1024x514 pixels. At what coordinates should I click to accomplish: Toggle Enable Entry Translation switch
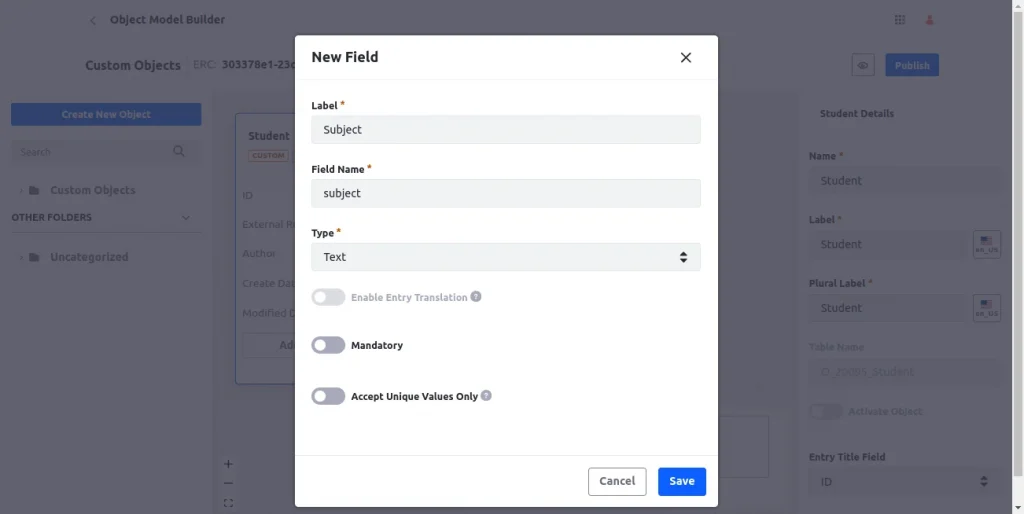pyautogui.click(x=328, y=297)
